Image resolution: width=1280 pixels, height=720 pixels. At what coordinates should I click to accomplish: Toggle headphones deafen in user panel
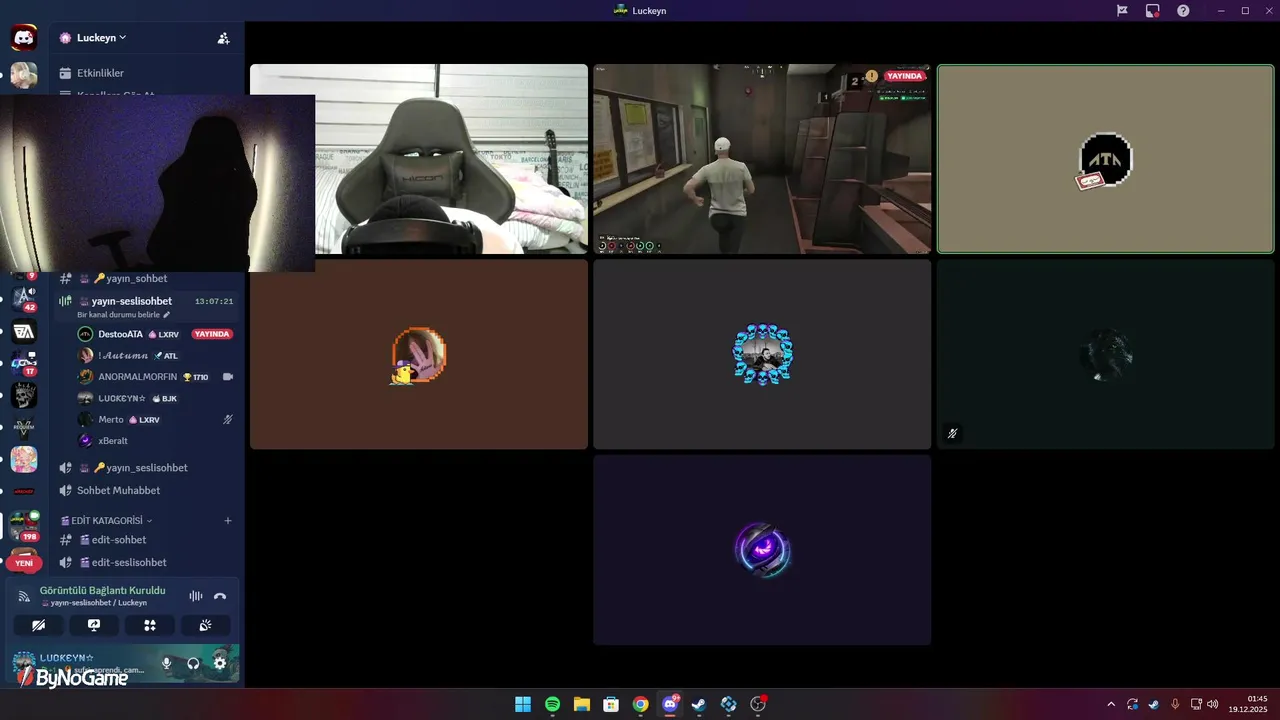193,663
